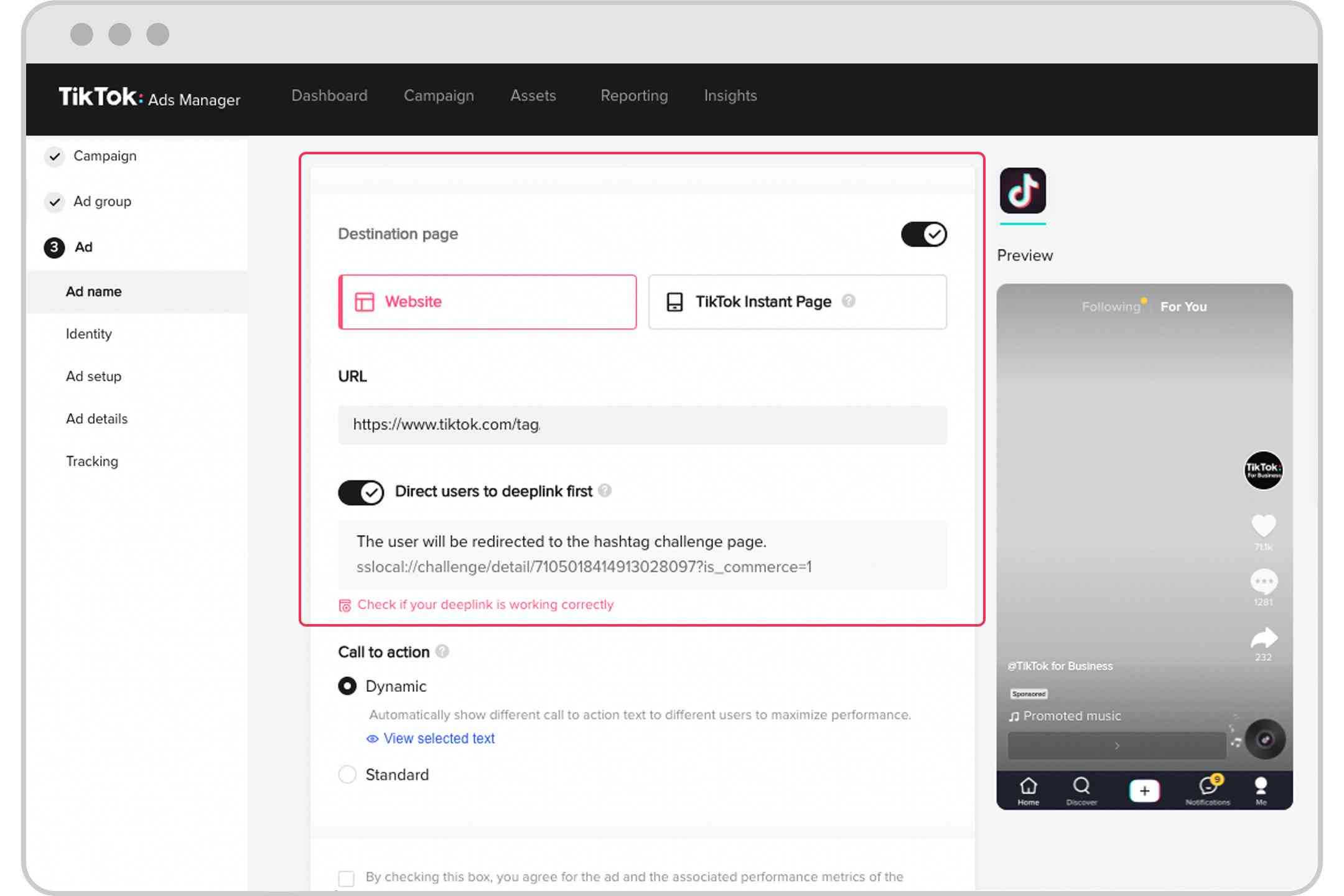This screenshot has width=1344, height=896.
Task: Click the TikTok for Business watermark icon
Action: pos(1262,469)
